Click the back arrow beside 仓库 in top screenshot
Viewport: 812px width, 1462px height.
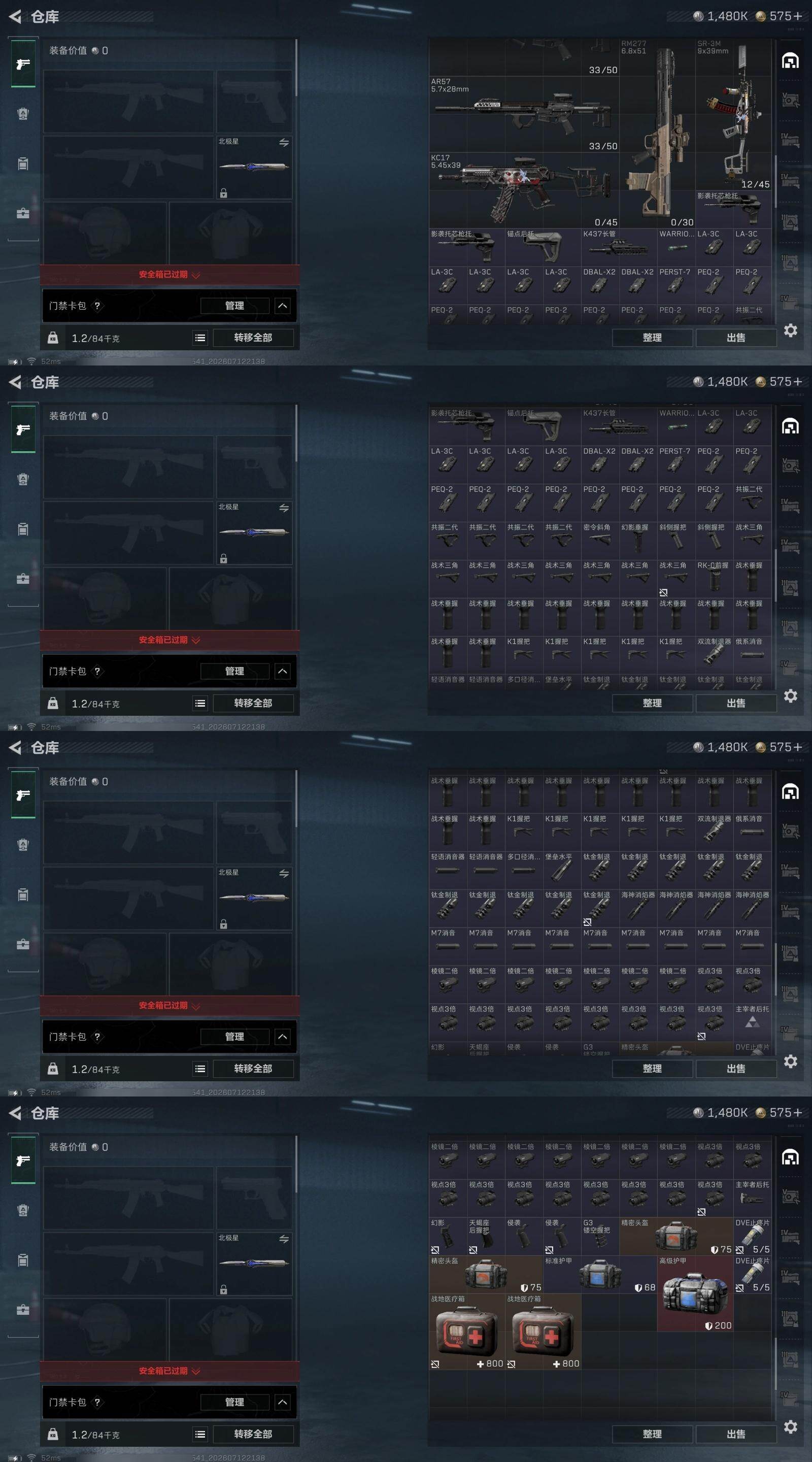coord(15,16)
